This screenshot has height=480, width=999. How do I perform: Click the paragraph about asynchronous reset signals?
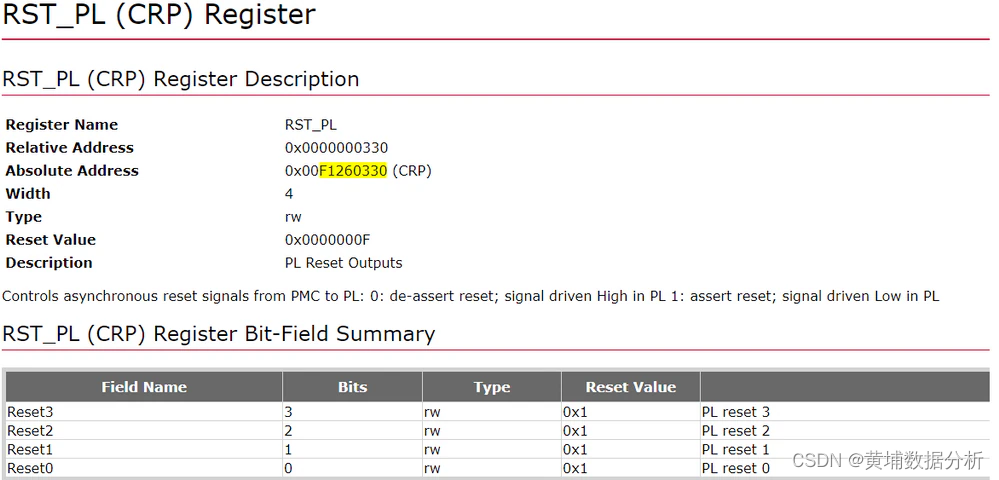coord(470,296)
